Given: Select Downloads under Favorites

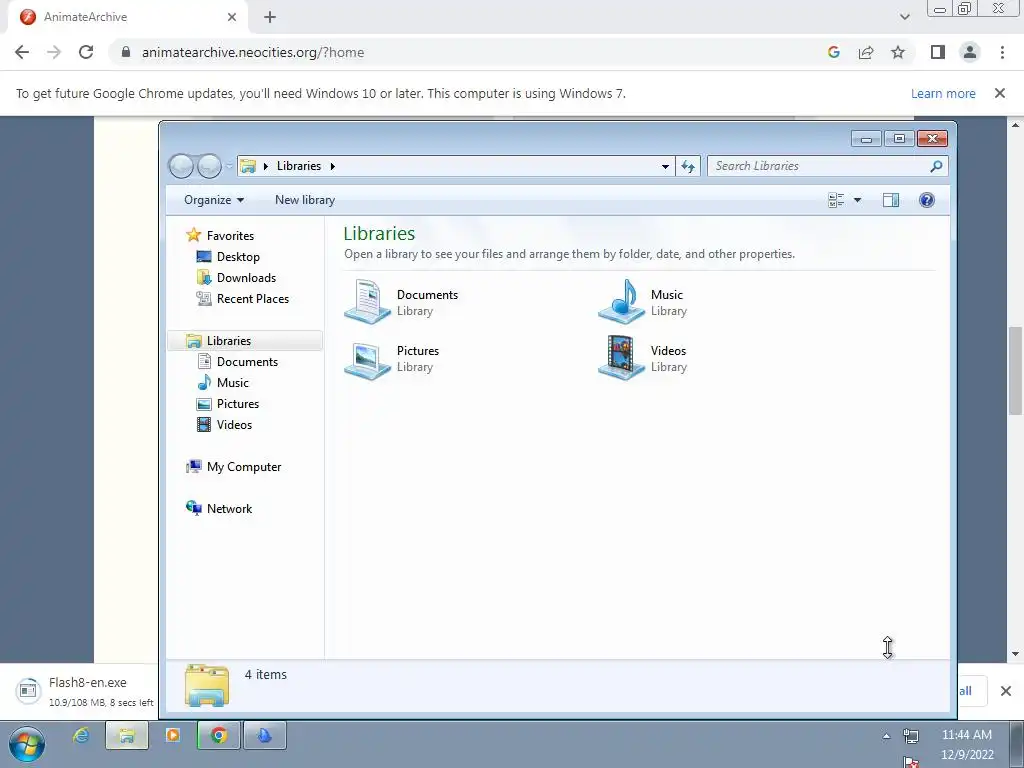Looking at the screenshot, I should (x=246, y=278).
